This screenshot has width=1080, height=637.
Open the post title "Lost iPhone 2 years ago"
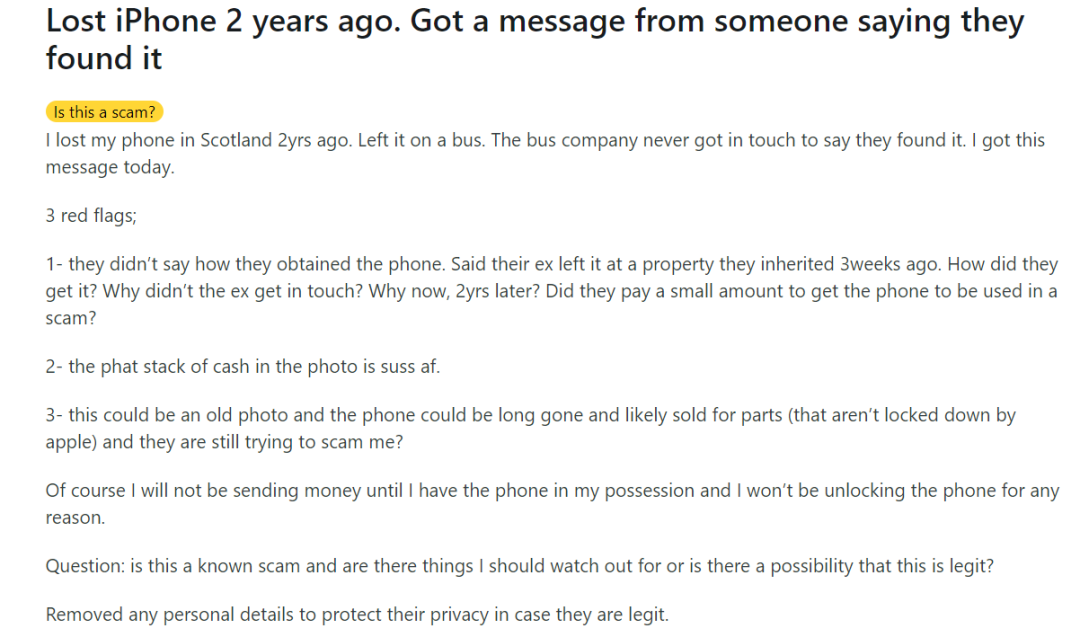coord(534,39)
